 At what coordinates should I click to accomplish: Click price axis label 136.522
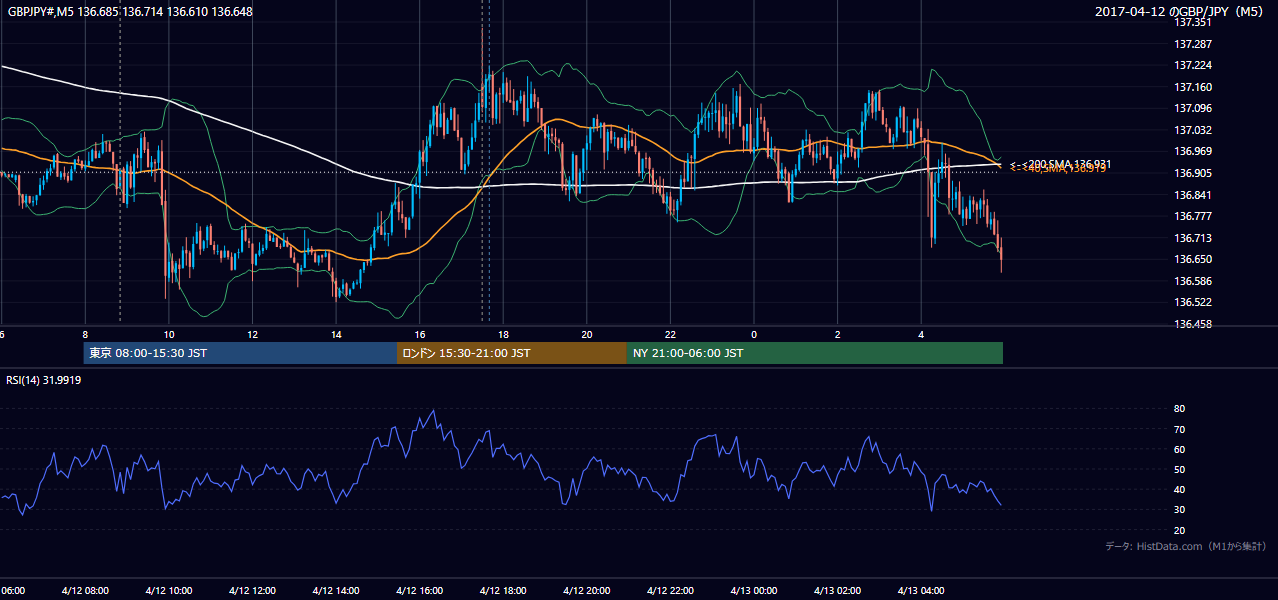pyautogui.click(x=1194, y=302)
